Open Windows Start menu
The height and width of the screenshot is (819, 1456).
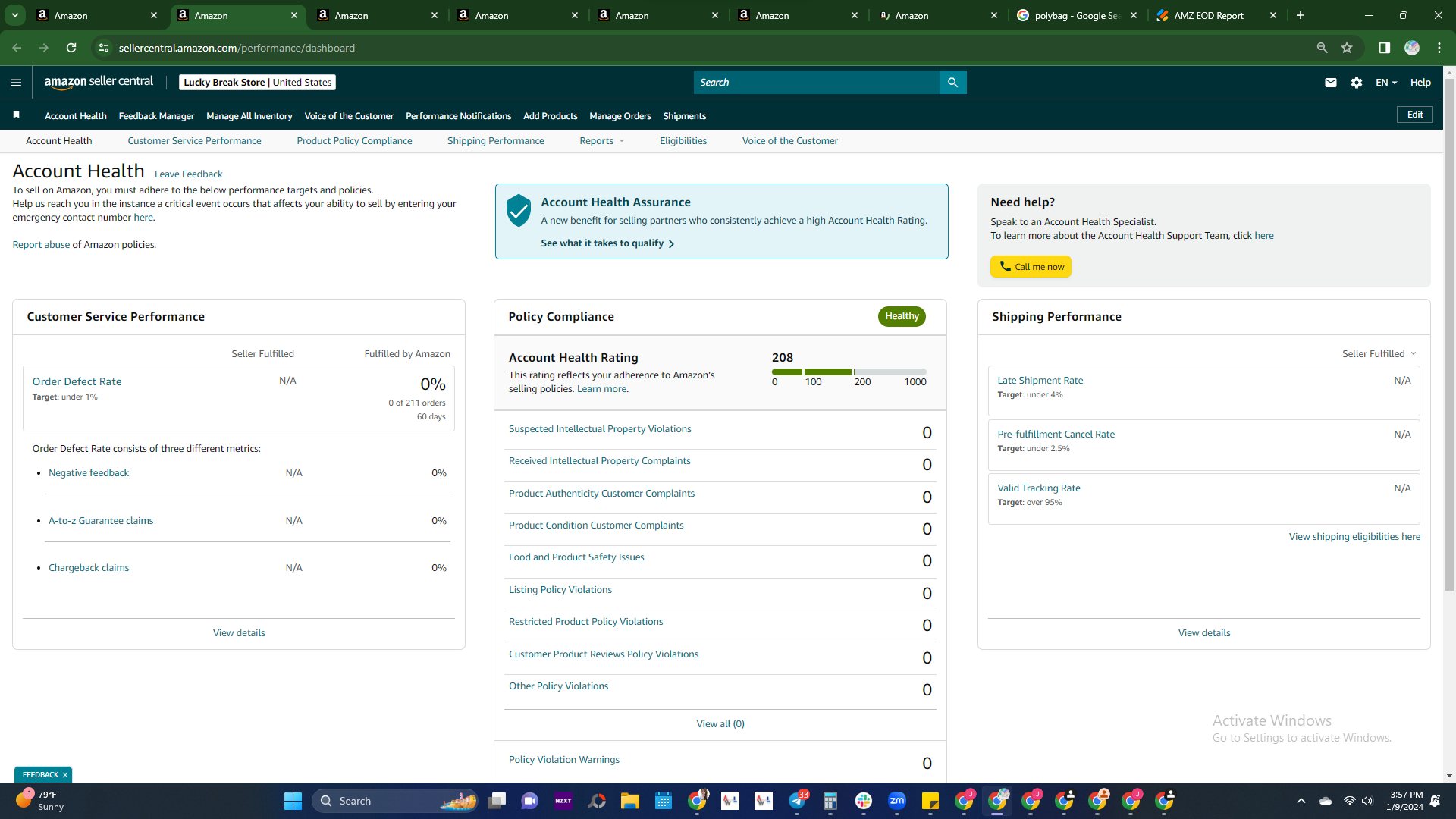click(293, 801)
